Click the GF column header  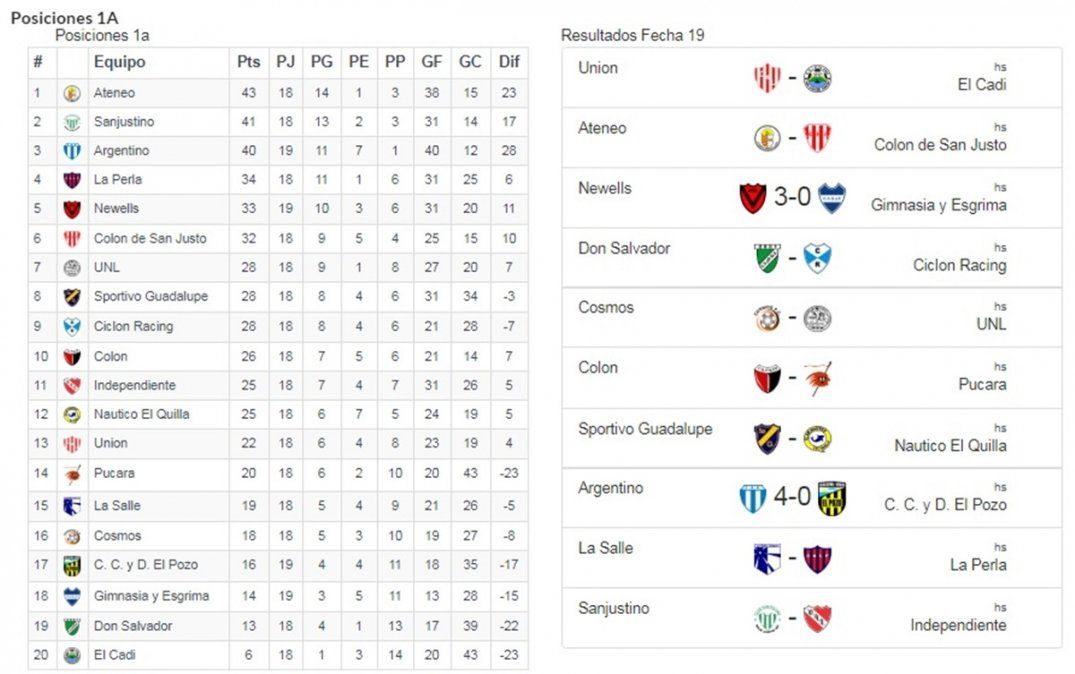point(432,62)
